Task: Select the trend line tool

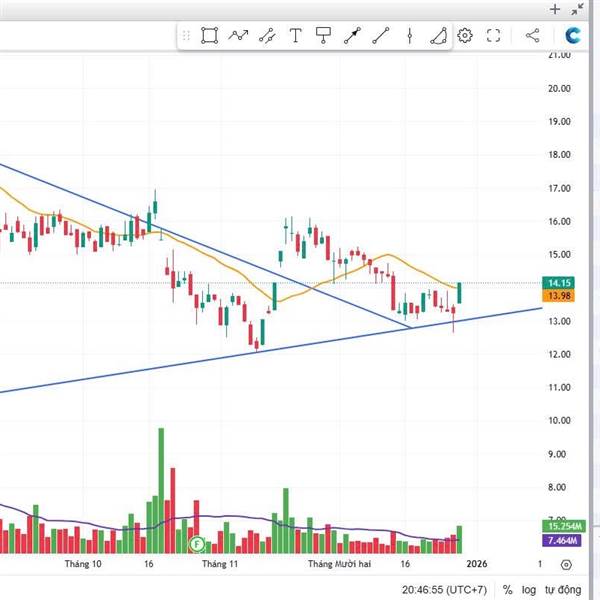Action: pyautogui.click(x=381, y=36)
